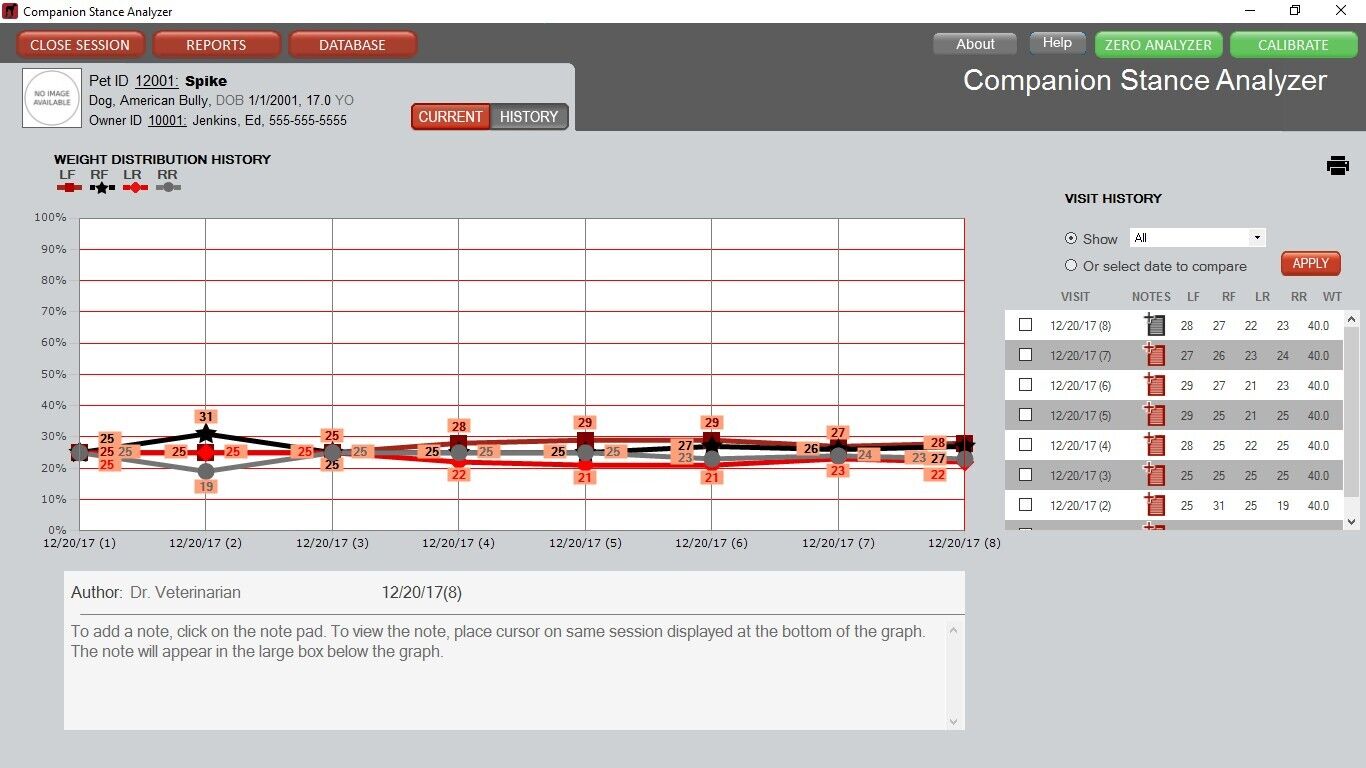Click the About button
The image size is (1366, 768).
tap(975, 44)
